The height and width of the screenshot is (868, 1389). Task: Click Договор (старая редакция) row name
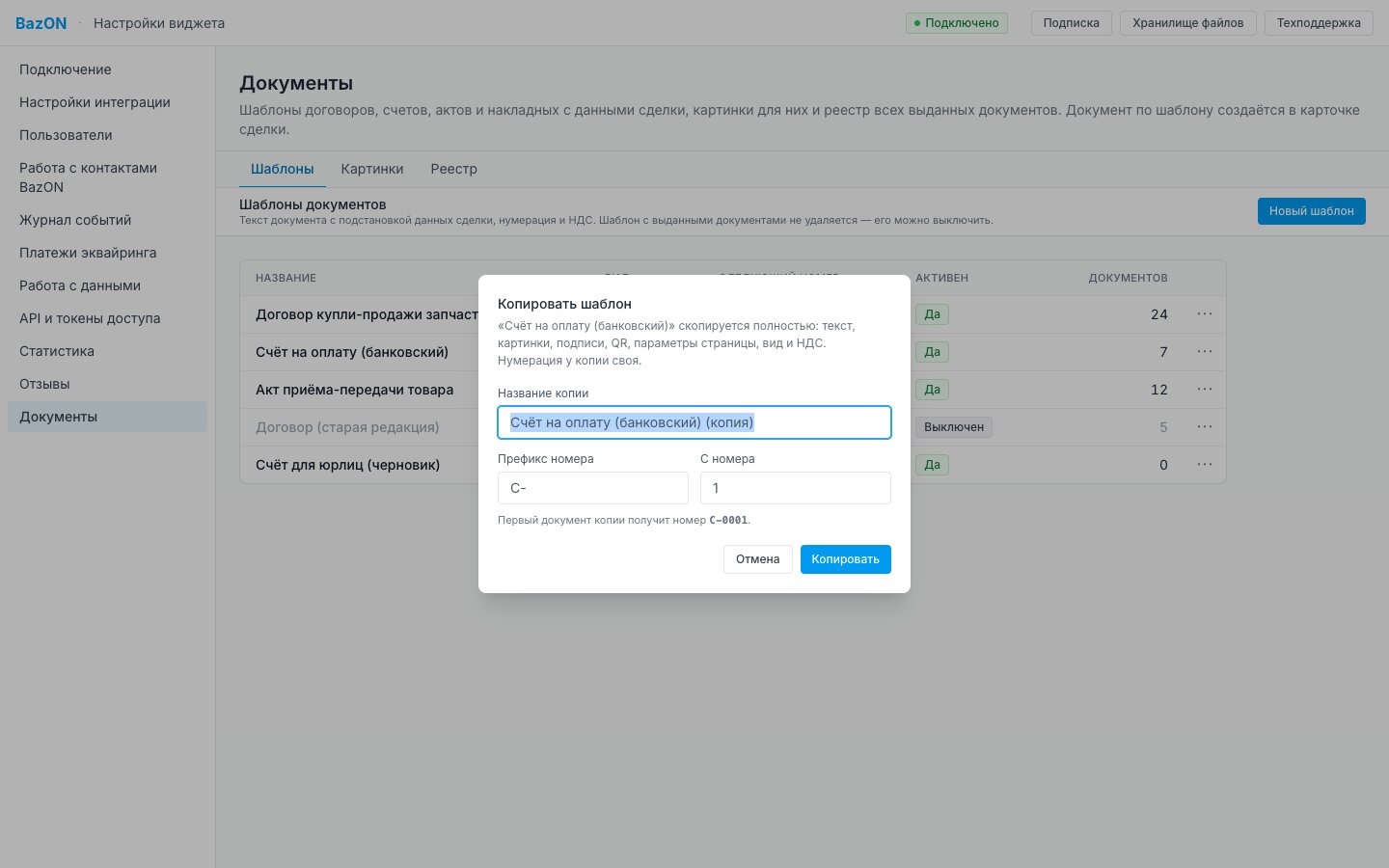pyautogui.click(x=347, y=427)
